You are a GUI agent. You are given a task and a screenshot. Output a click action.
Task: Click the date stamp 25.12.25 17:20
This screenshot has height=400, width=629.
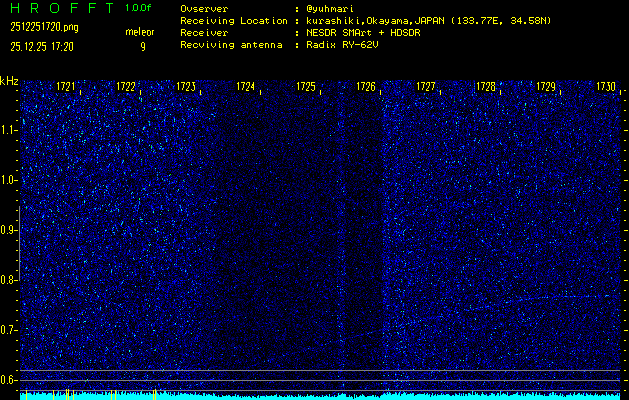coord(42,47)
